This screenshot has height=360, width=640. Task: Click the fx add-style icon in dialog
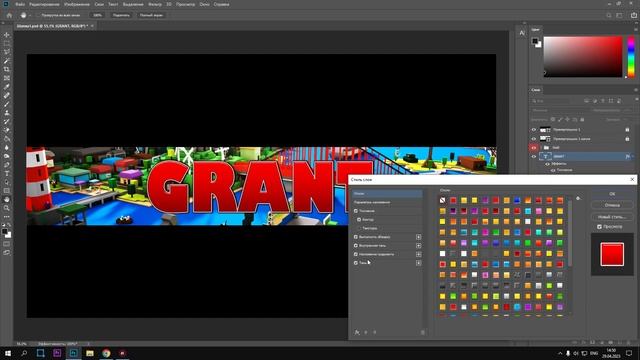click(x=357, y=332)
